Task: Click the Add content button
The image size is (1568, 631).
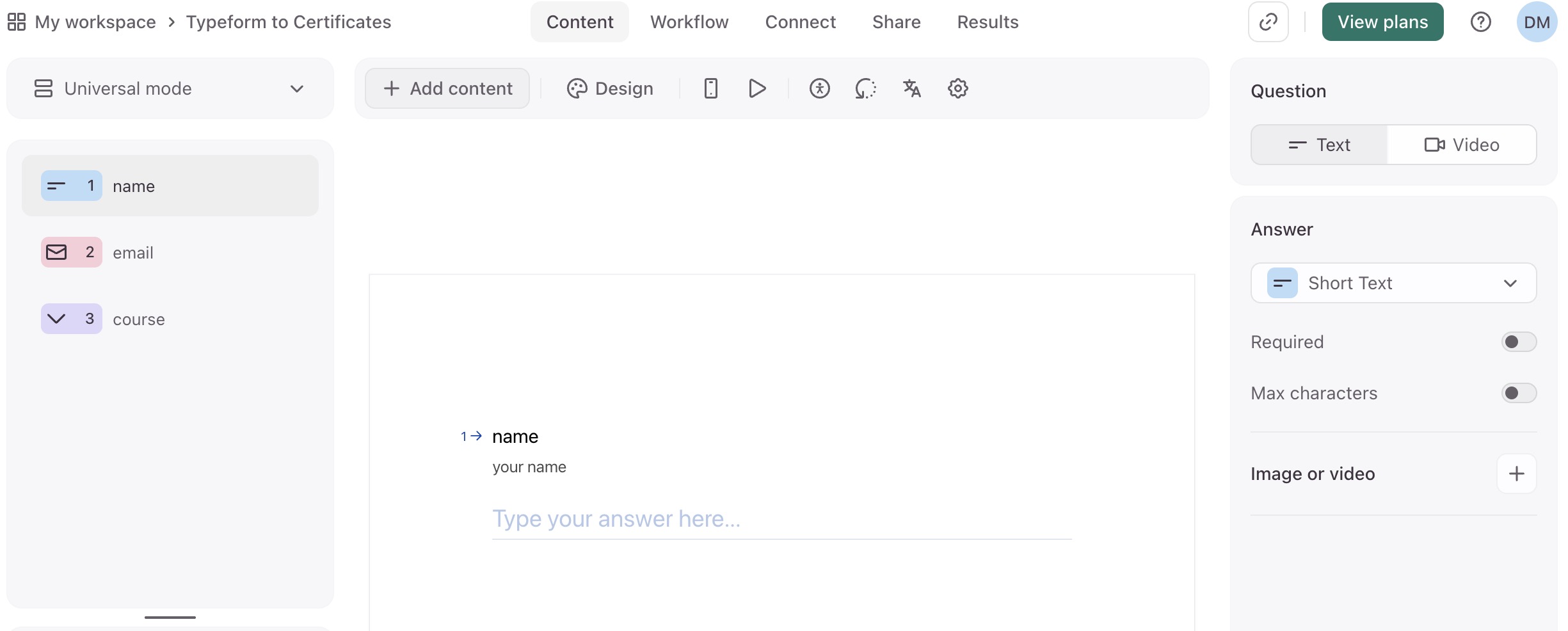Action: coord(447,88)
